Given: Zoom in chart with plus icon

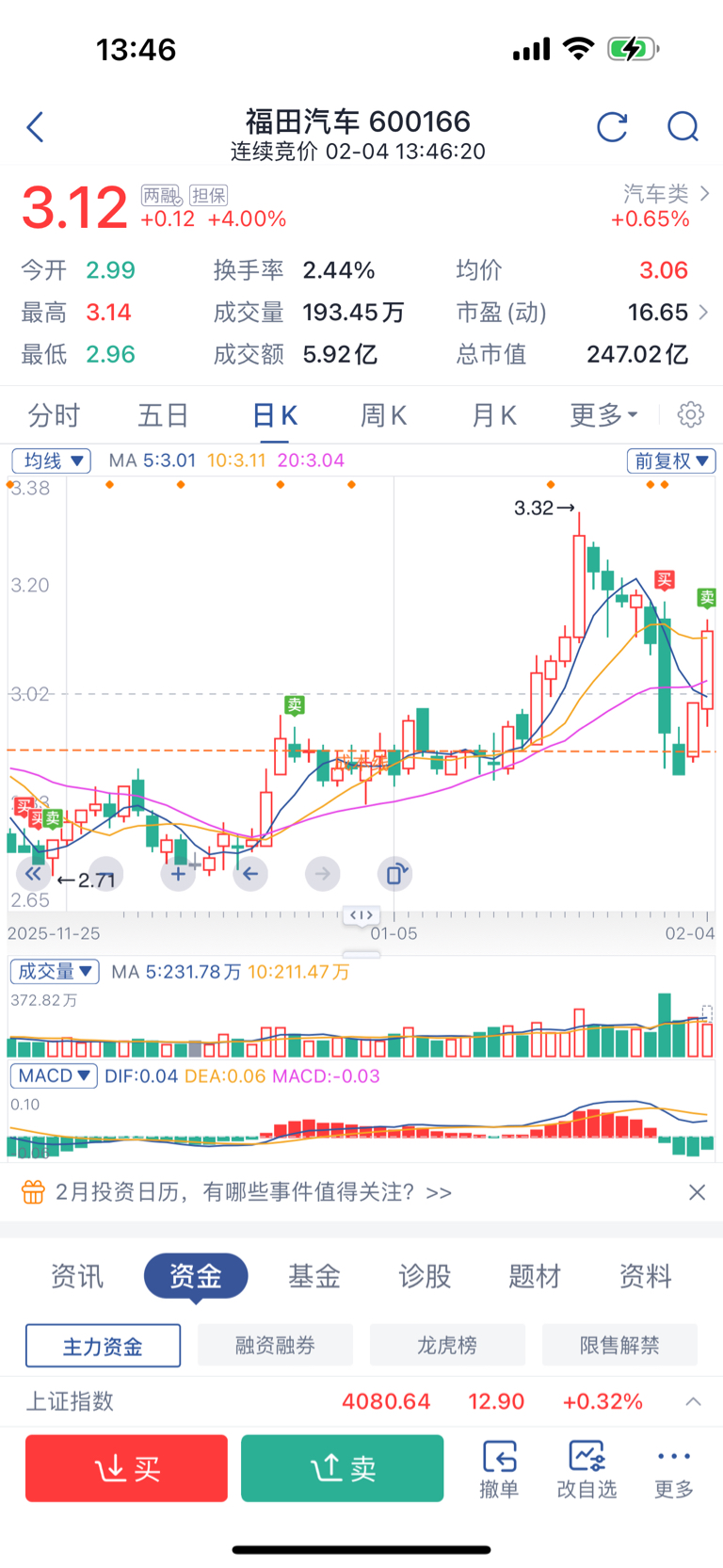Looking at the screenshot, I should [178, 874].
